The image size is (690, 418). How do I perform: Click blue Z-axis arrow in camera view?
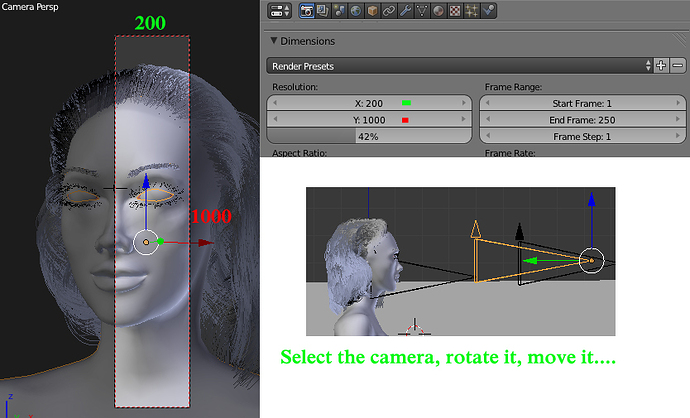click(146, 181)
